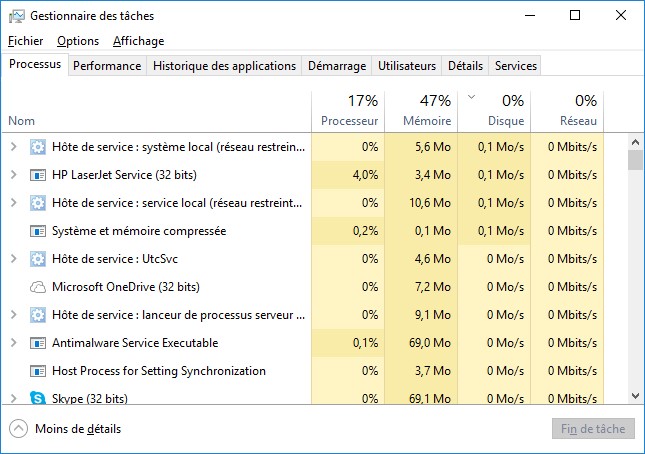The height and width of the screenshot is (454, 645).
Task: Click the Host Process for Setting Synchronization icon
Action: pos(38,371)
